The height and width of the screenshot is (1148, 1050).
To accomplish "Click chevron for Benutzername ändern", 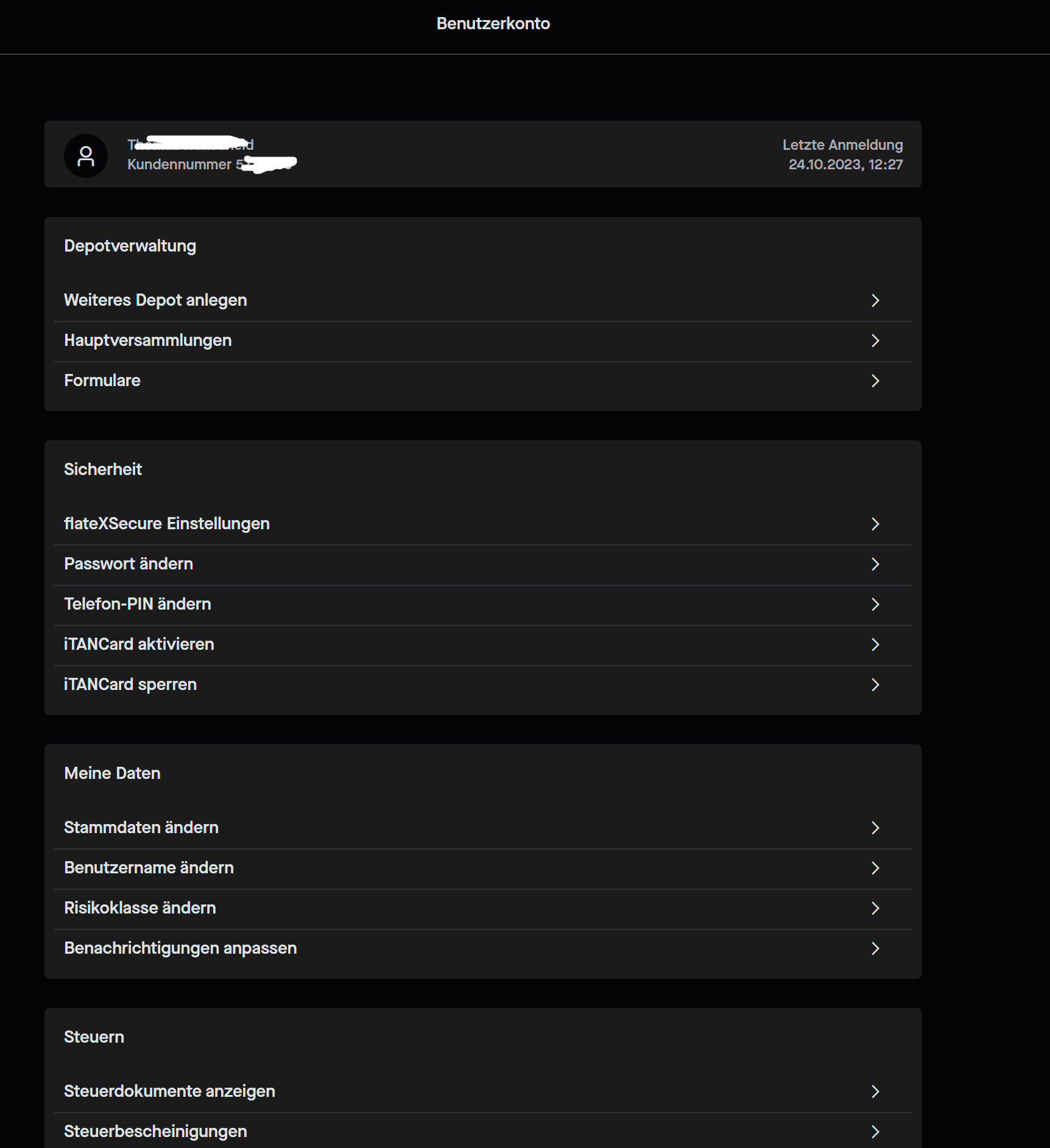I will tap(875, 868).
